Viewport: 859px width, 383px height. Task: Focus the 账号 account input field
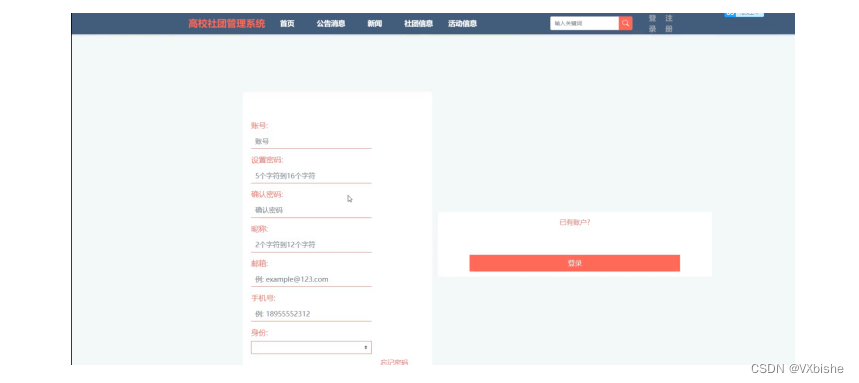[311, 141]
